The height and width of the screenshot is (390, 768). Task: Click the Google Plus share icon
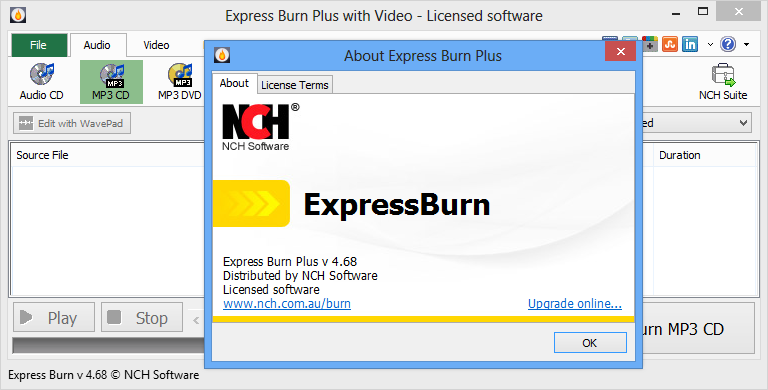[649, 44]
